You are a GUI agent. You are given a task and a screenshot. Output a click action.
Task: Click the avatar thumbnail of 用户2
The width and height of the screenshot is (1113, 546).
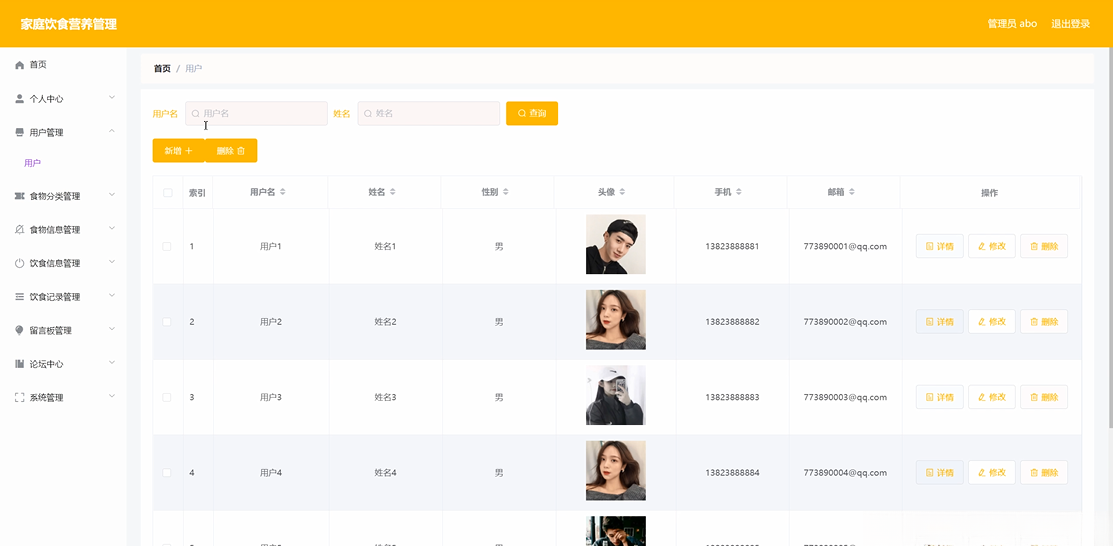(615, 320)
